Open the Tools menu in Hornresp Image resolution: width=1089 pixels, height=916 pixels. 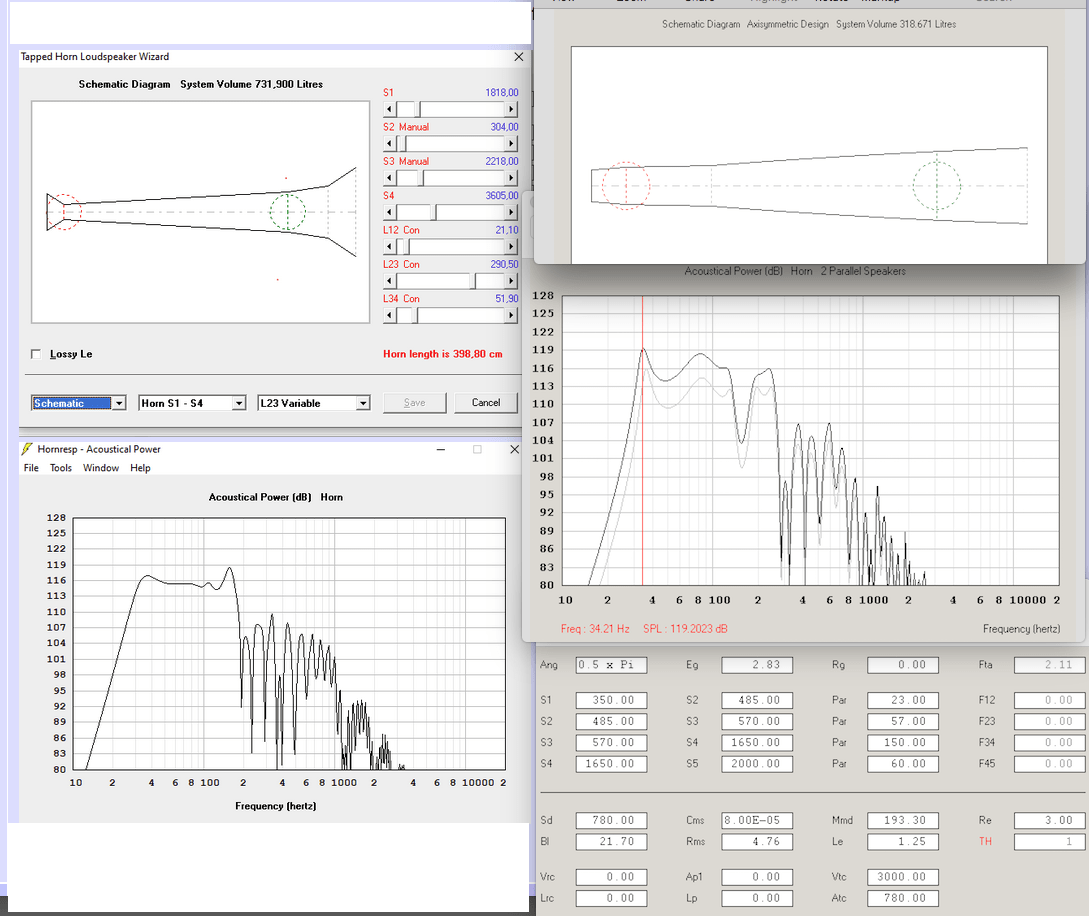(x=60, y=468)
